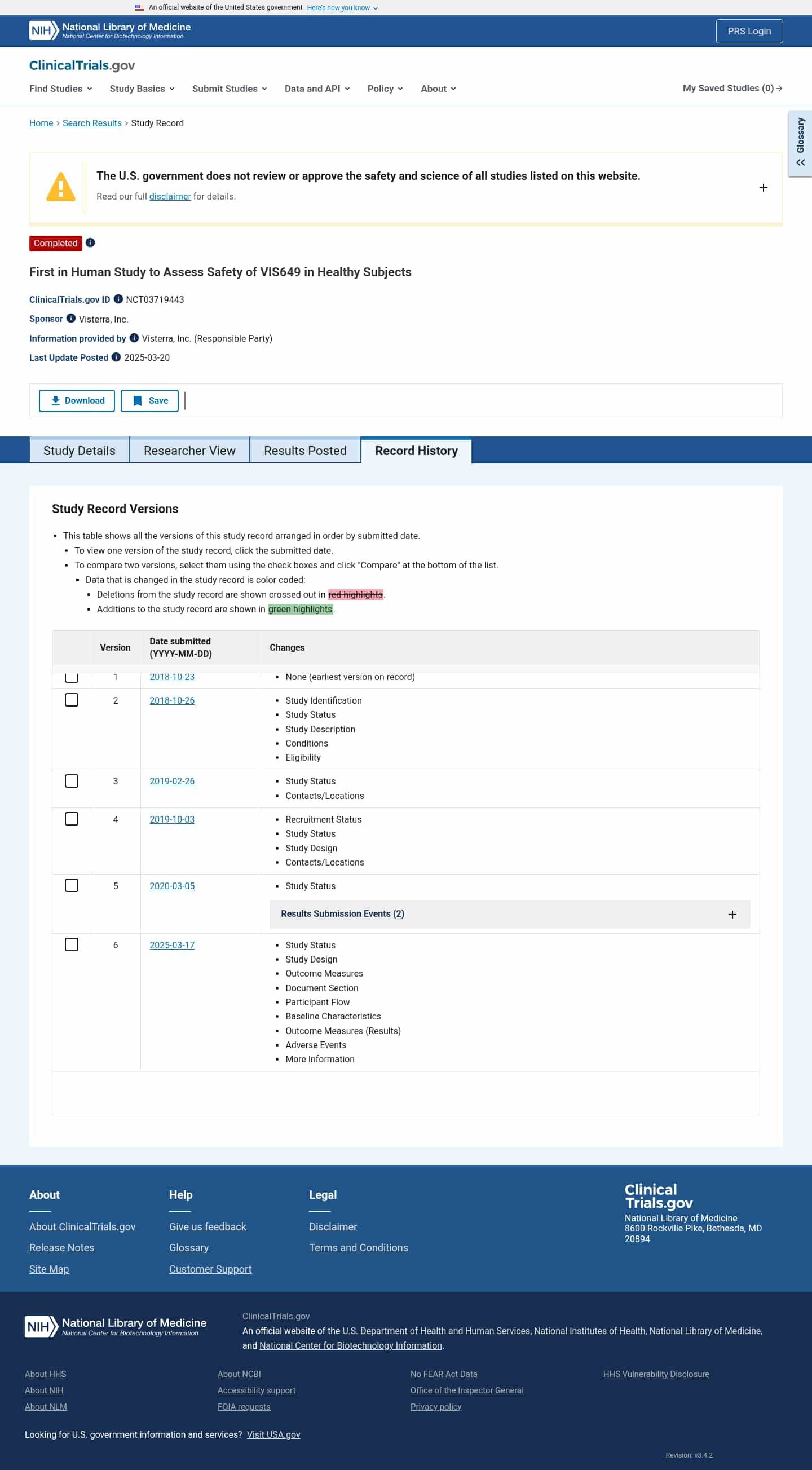Show info icon next to Sponsor

[70, 319]
